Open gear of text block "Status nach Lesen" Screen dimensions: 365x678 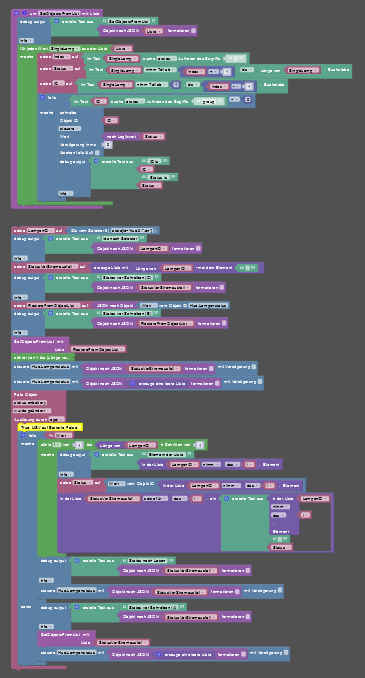point(77,560)
